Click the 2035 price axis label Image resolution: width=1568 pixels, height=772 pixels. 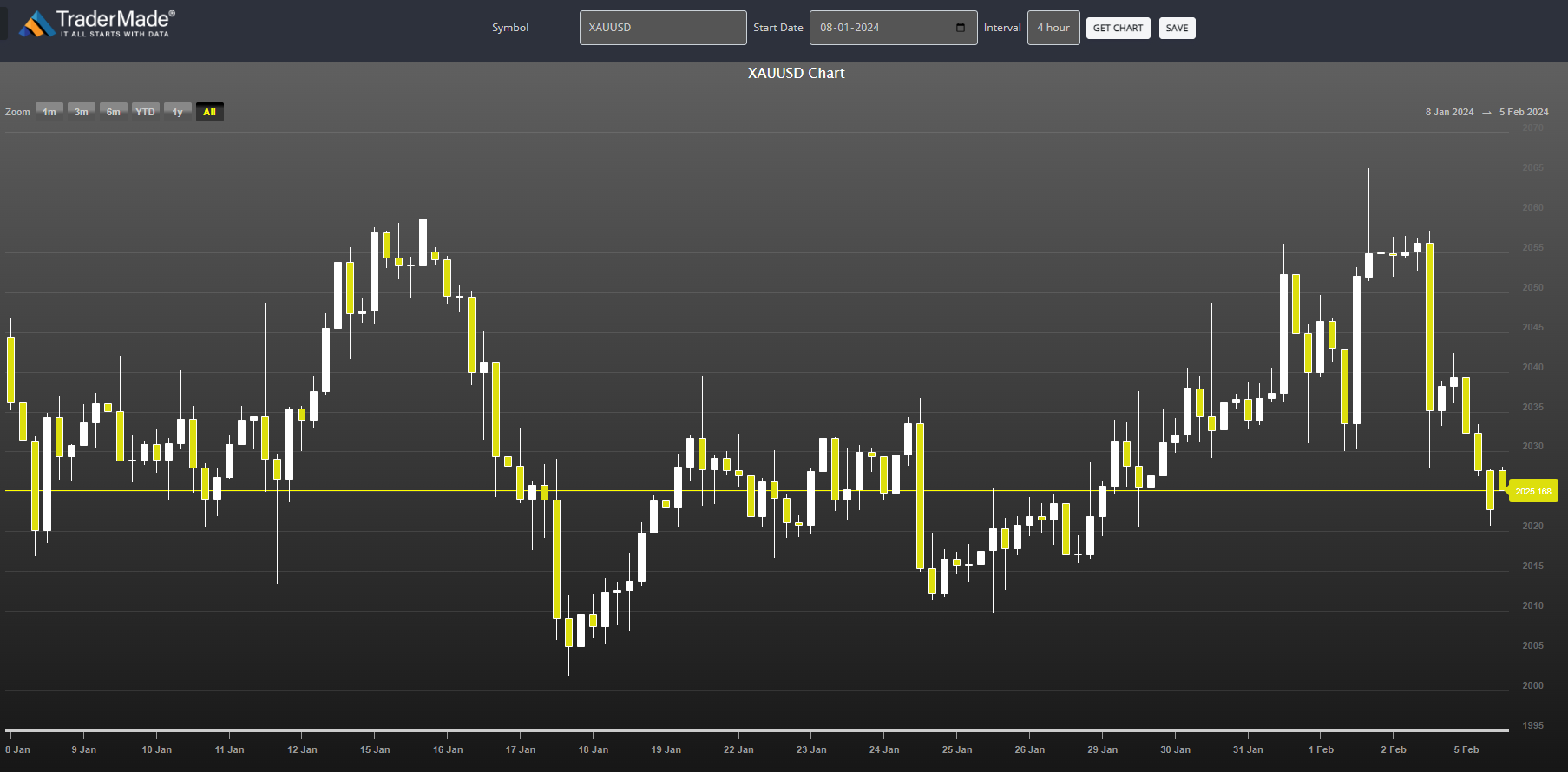pos(1533,407)
